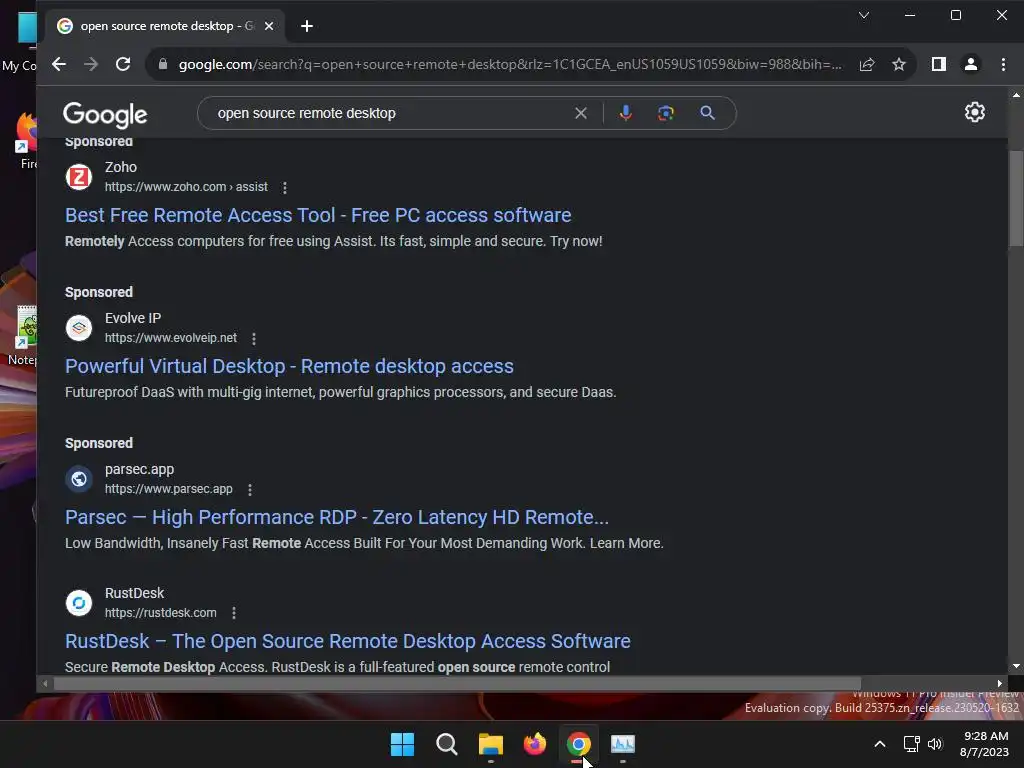Click the vertical scrollbar thumb
This screenshot has width=1024, height=768.
pyautogui.click(x=1016, y=199)
